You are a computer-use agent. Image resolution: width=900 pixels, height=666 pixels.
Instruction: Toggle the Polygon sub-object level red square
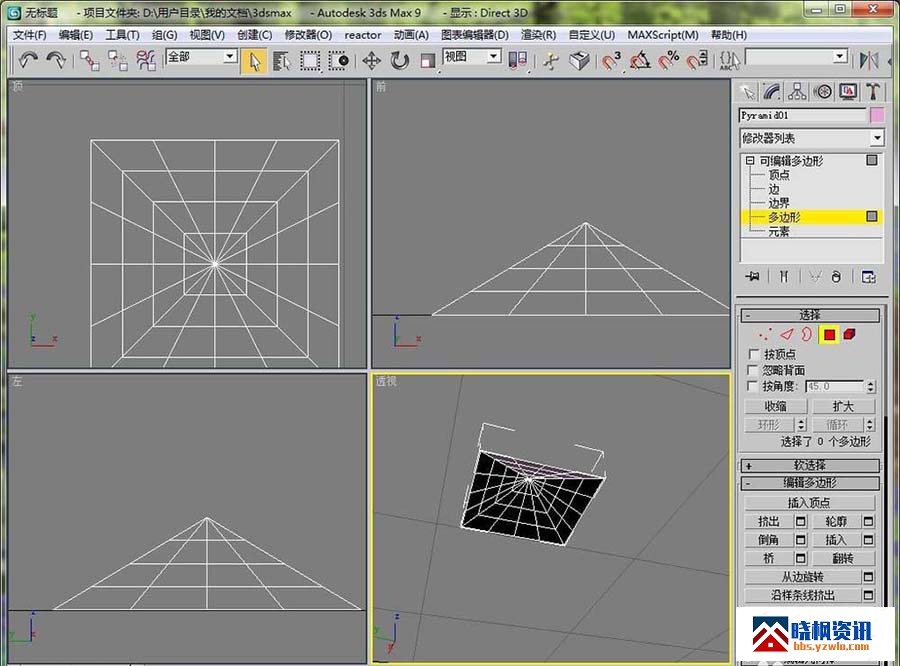click(x=829, y=334)
